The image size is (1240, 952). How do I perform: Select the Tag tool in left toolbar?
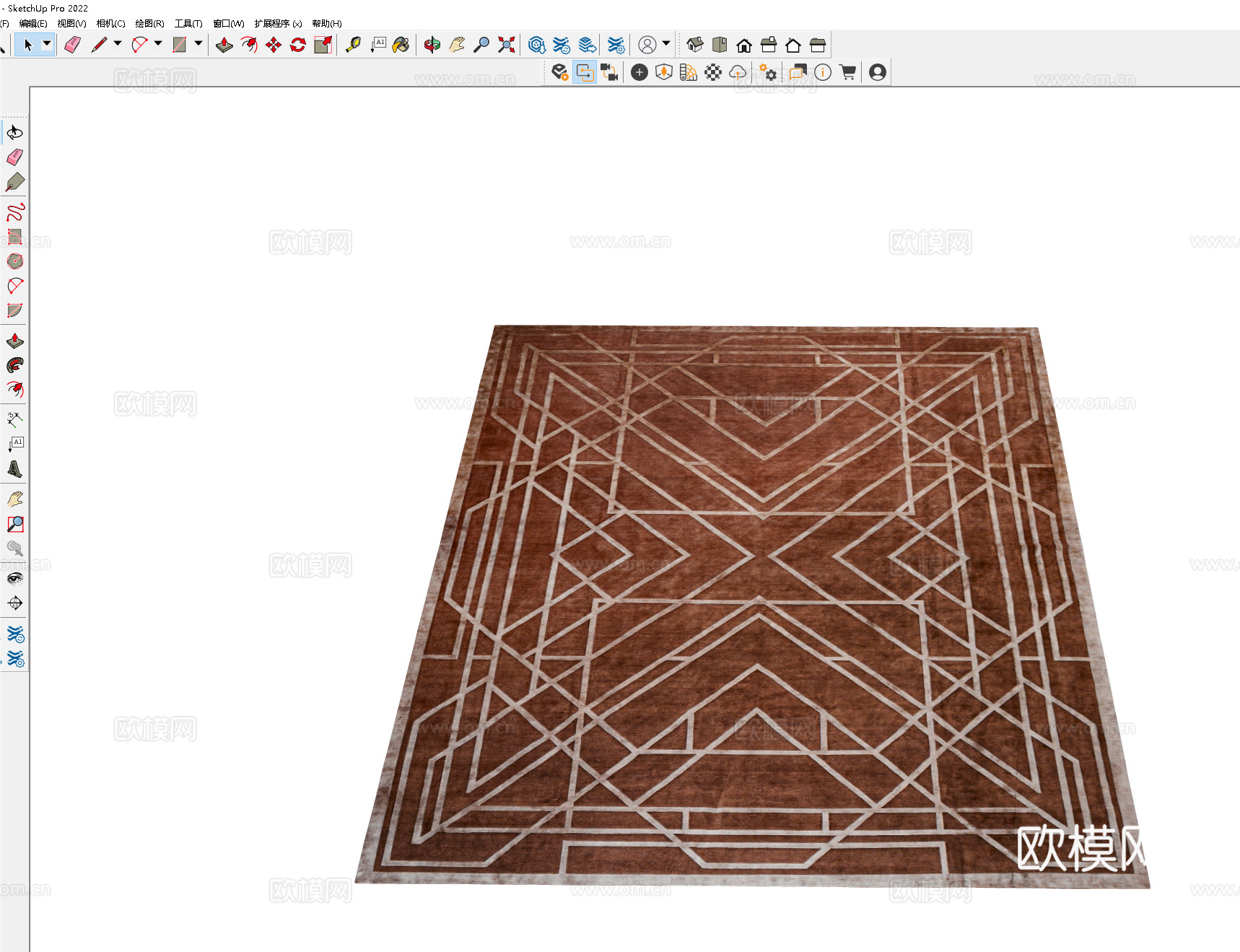[15, 182]
